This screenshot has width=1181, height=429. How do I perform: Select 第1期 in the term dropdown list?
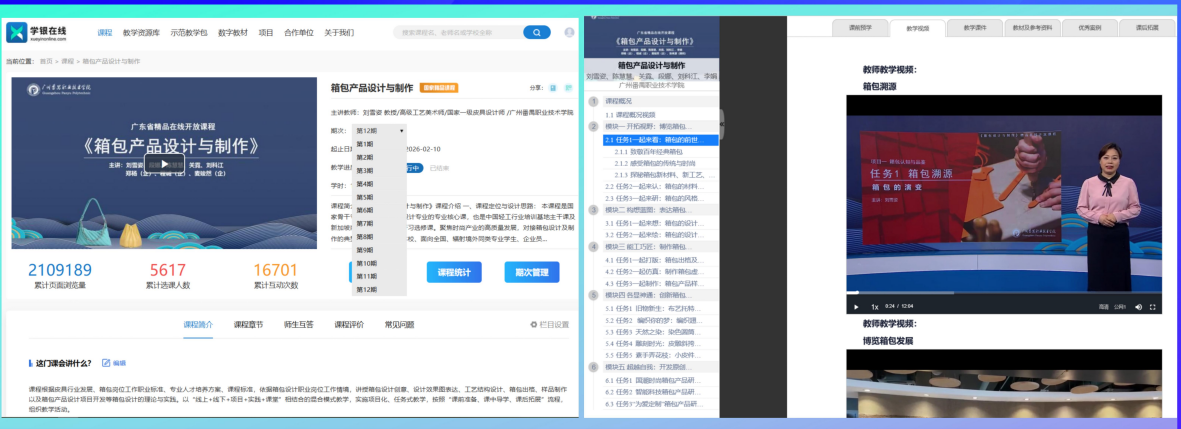pyautogui.click(x=380, y=144)
